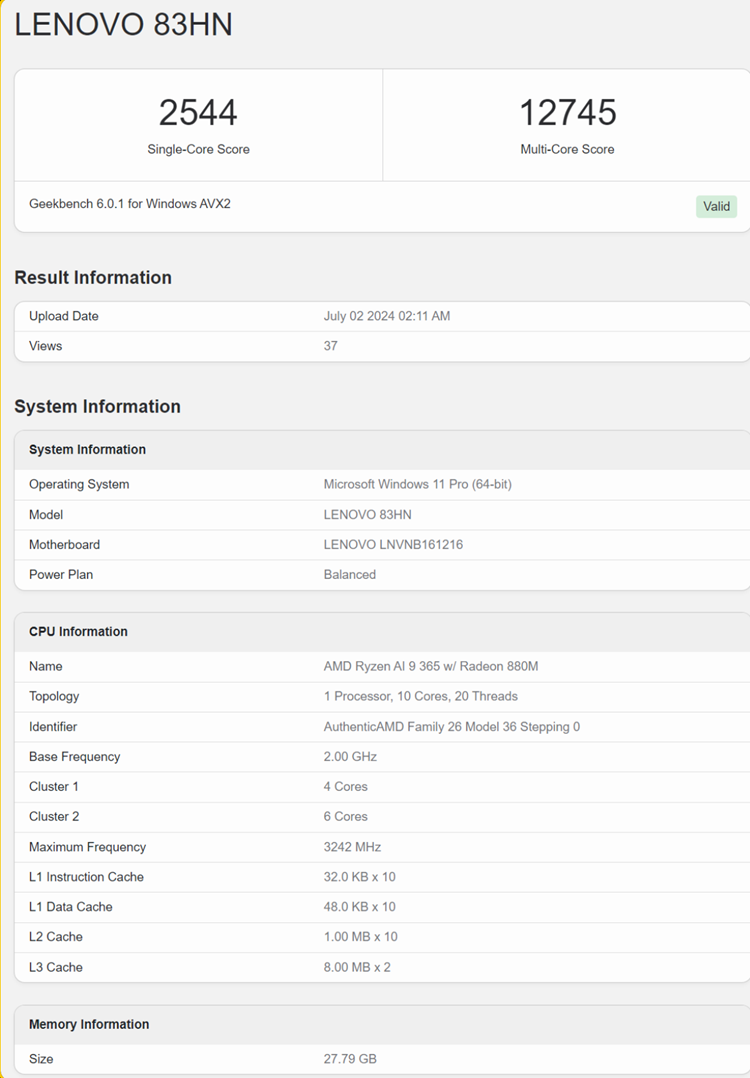
Task: Select the single-core score 2544
Action: pos(198,113)
